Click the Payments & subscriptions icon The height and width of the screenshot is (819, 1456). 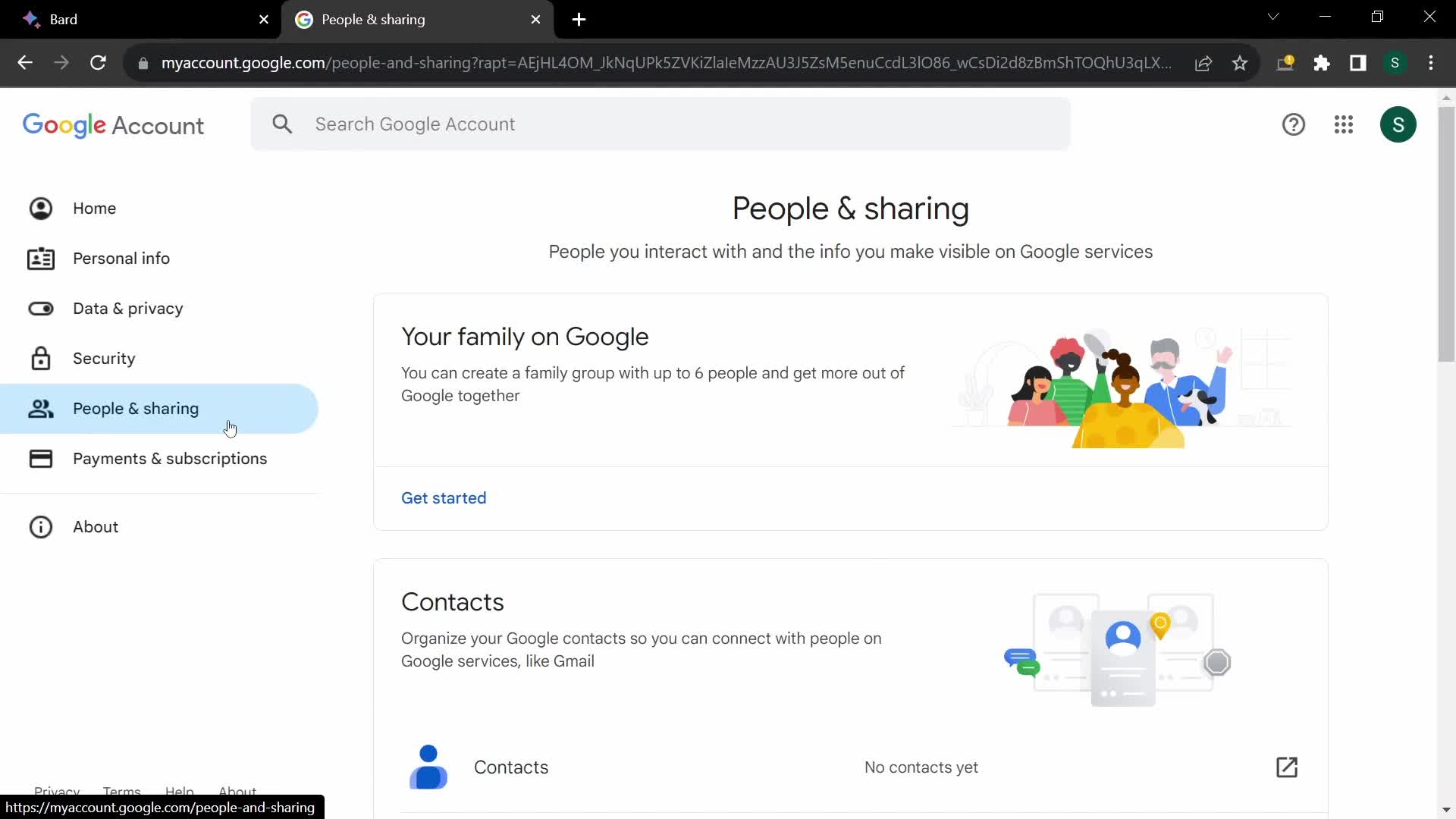click(40, 458)
